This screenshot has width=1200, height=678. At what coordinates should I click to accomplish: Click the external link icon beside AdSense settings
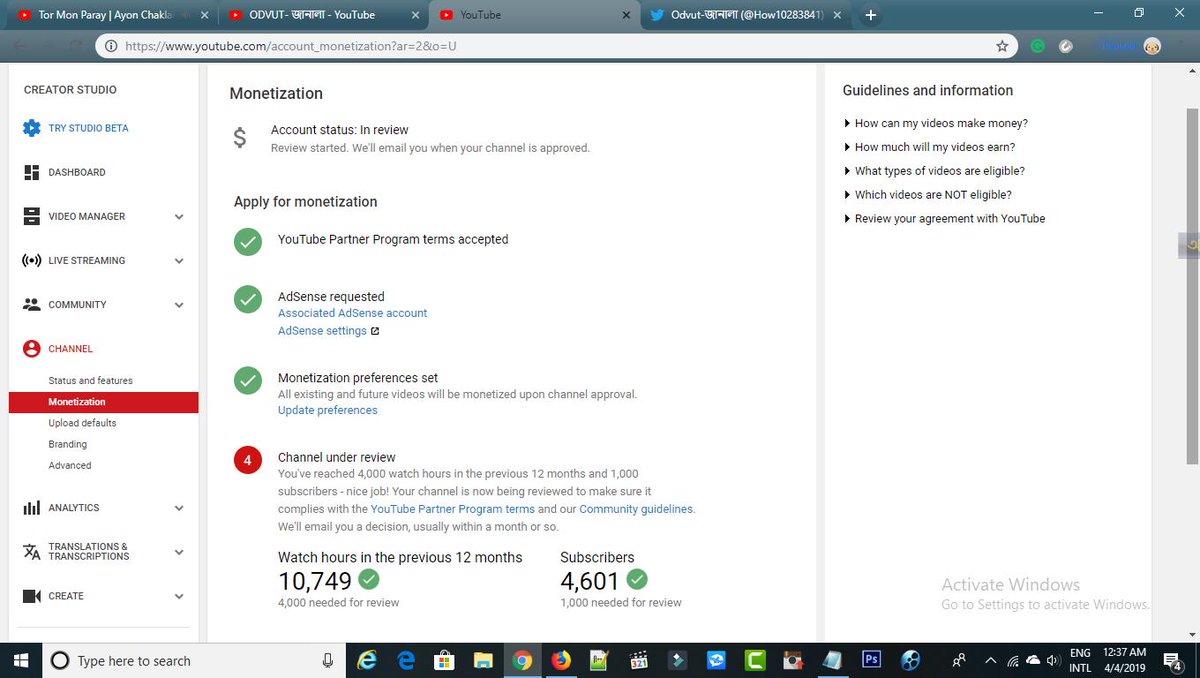point(375,331)
